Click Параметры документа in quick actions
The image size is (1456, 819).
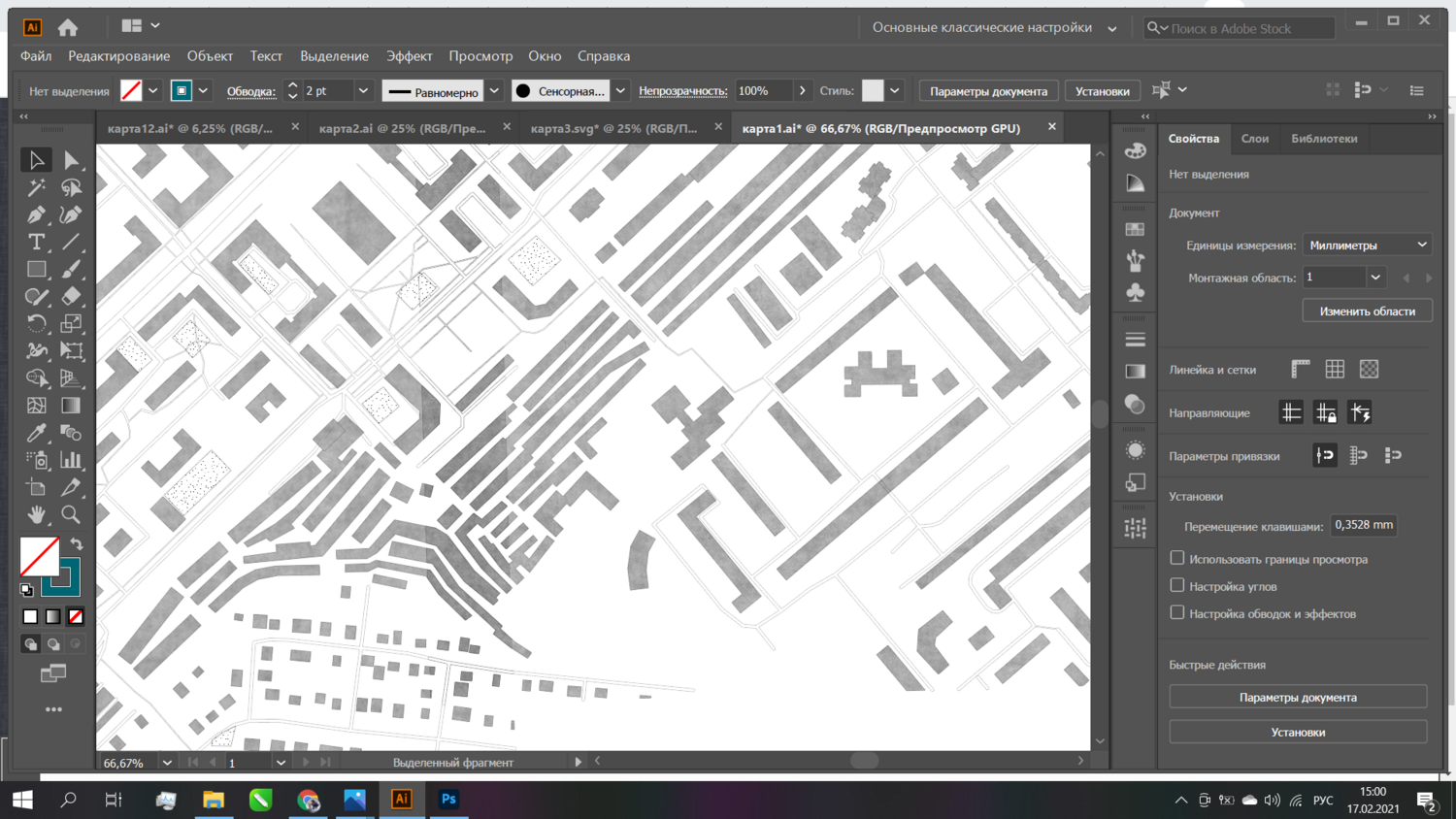coord(1298,697)
